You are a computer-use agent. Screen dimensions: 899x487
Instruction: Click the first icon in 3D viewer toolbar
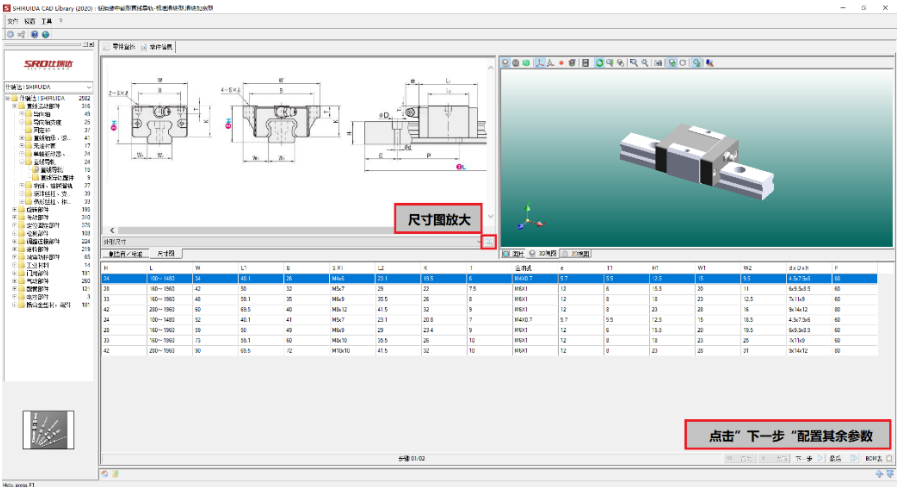coord(507,62)
